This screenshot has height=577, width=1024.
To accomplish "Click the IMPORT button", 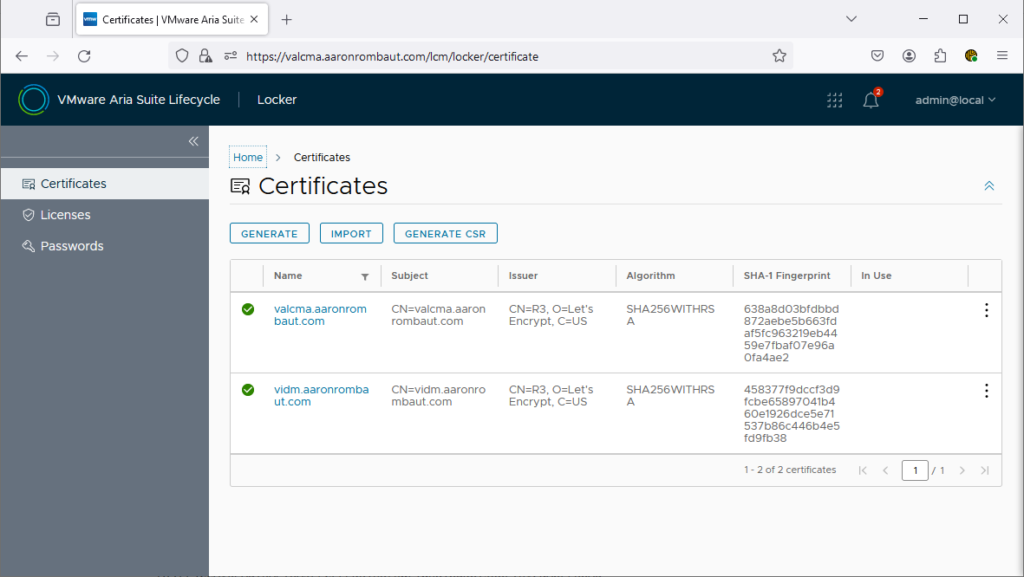I will pos(351,233).
